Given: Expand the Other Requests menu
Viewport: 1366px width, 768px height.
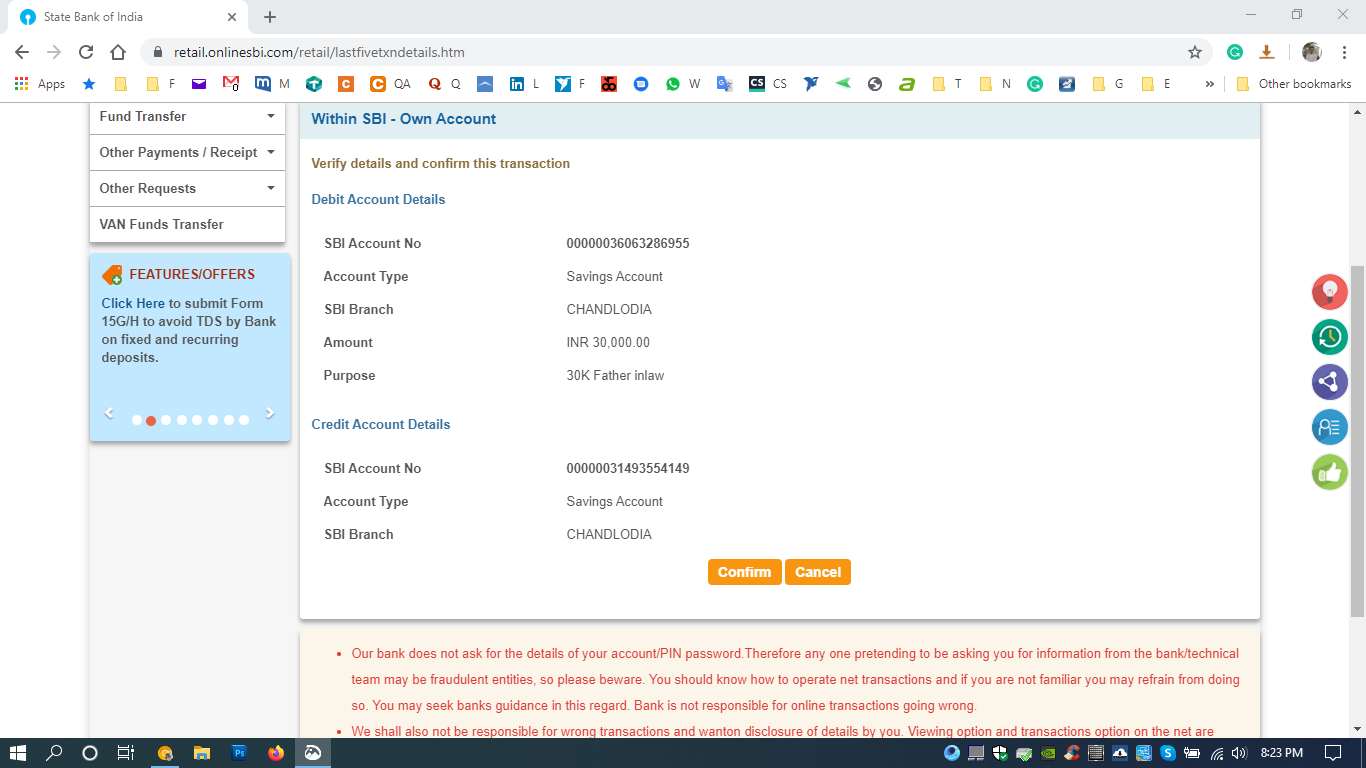Looking at the screenshot, I should [x=187, y=188].
